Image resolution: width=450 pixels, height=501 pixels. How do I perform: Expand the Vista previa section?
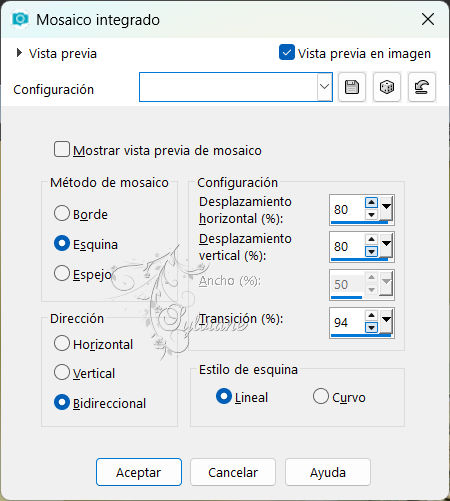point(19,53)
